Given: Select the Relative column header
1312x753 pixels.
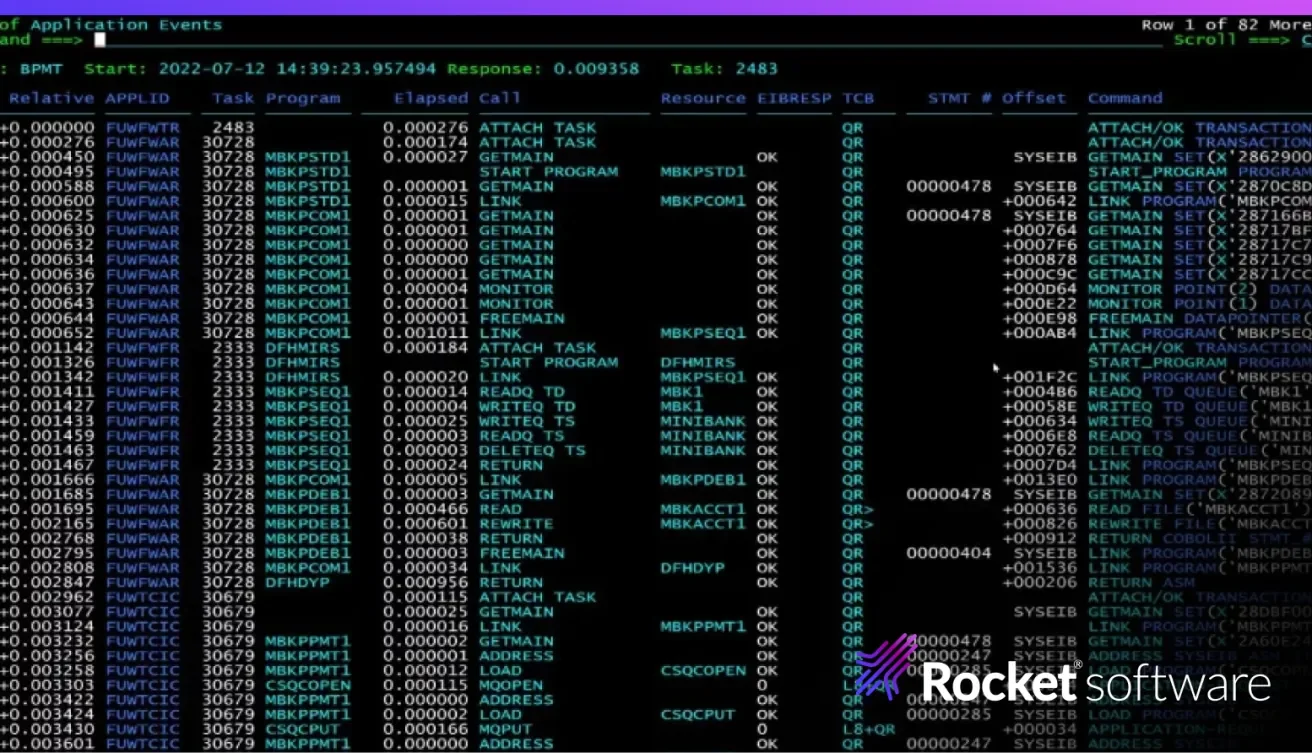Looking at the screenshot, I should click(x=51, y=98).
